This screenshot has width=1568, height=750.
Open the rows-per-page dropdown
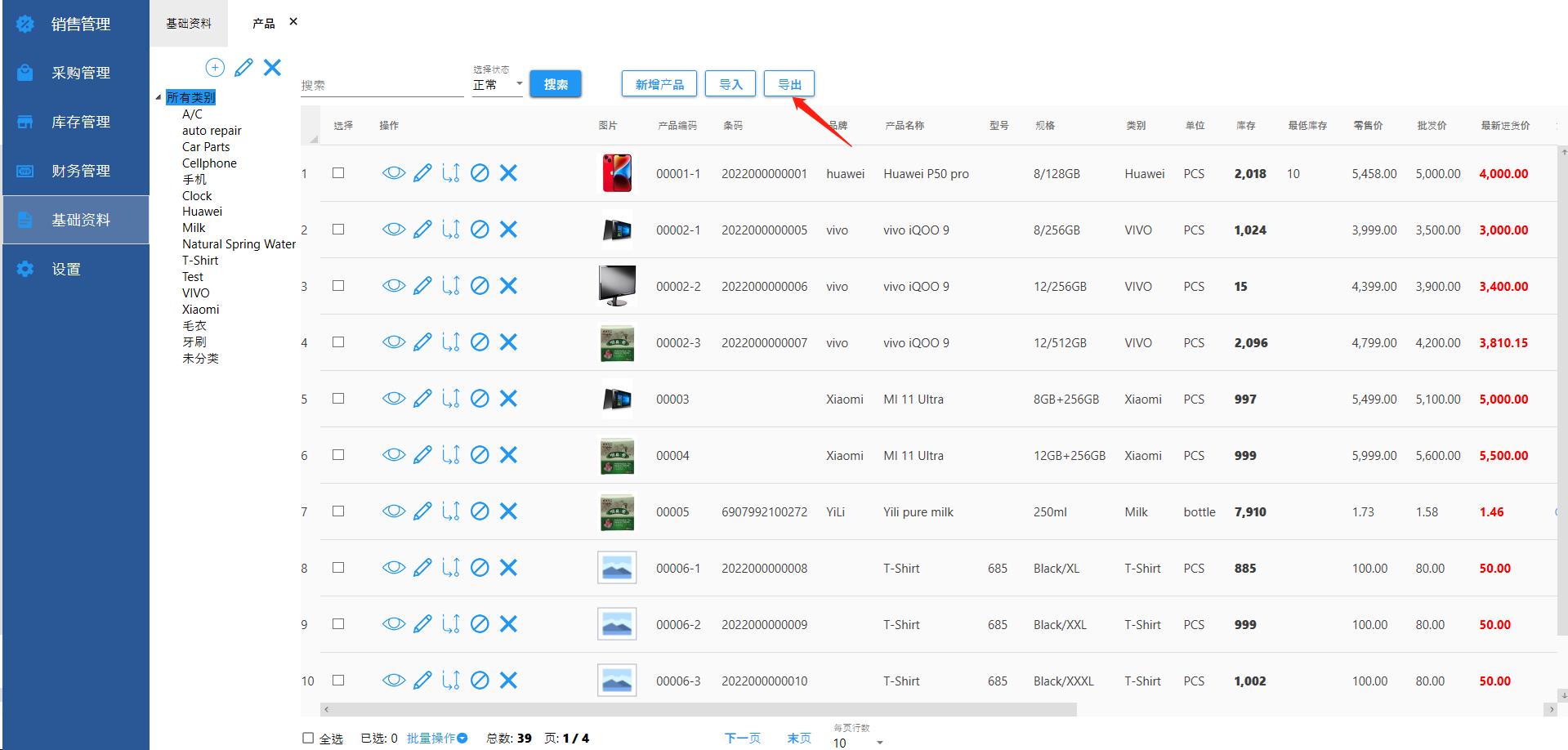pyautogui.click(x=858, y=742)
